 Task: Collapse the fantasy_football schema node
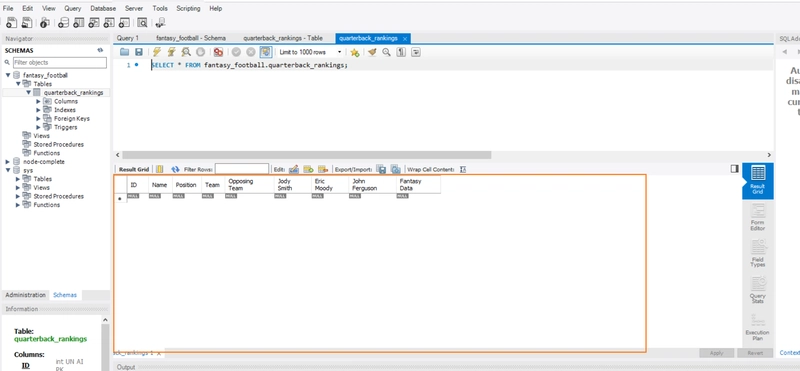coord(8,75)
